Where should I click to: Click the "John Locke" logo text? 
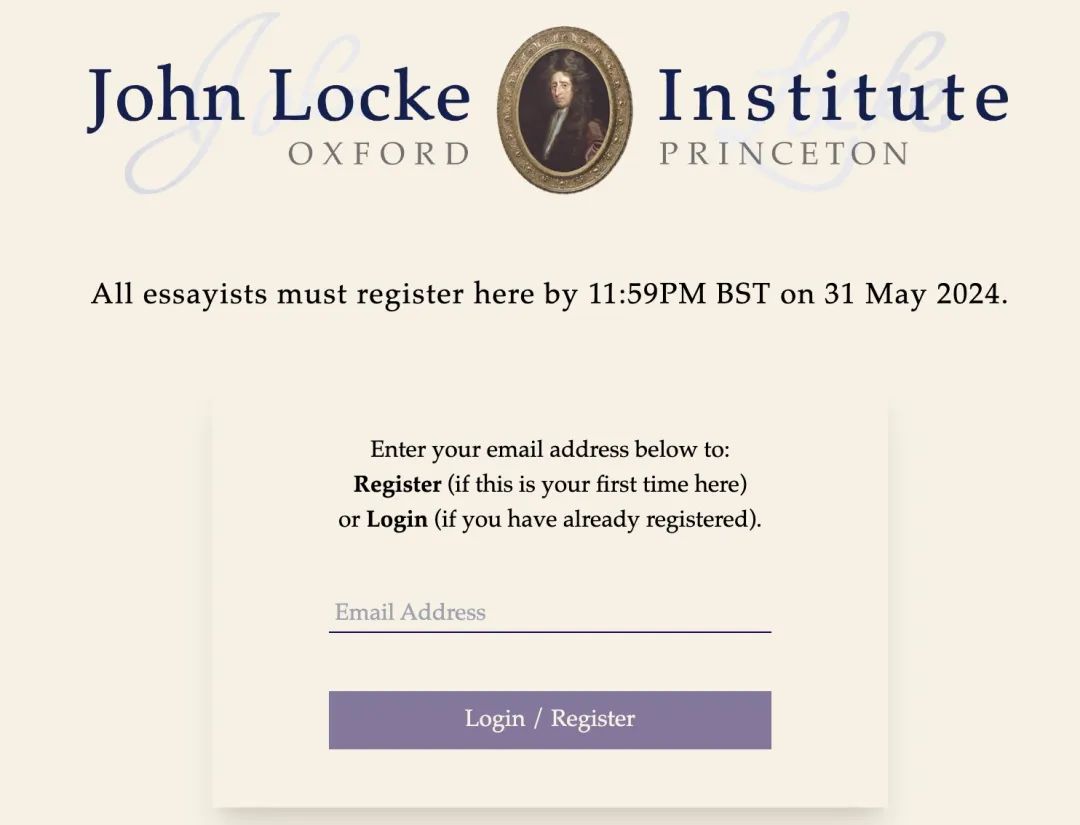tap(279, 96)
